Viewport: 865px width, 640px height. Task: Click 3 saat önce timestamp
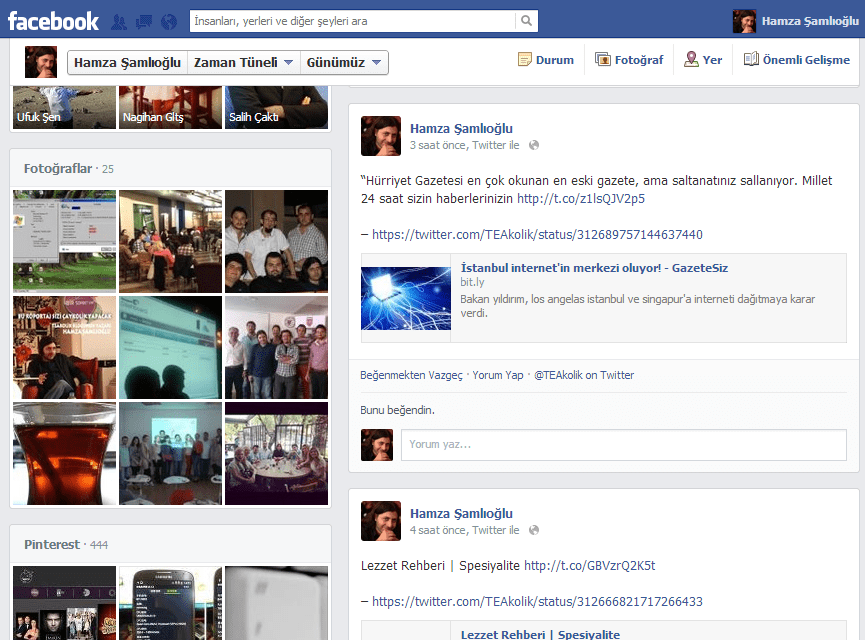pos(438,145)
